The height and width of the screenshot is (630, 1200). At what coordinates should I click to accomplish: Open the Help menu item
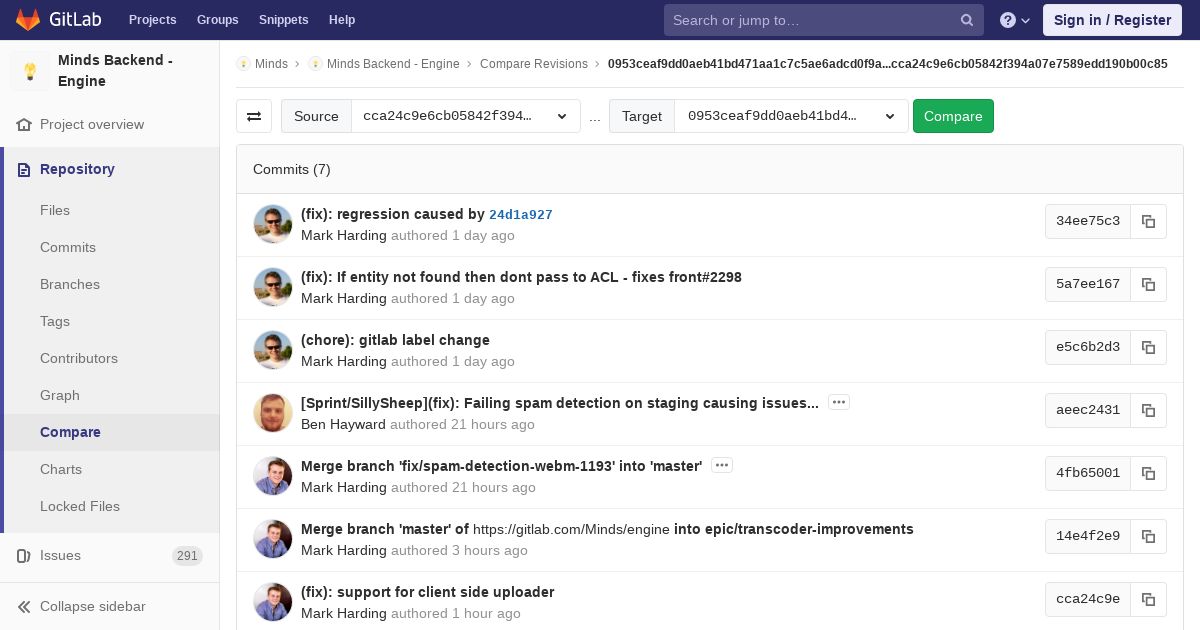tap(342, 20)
